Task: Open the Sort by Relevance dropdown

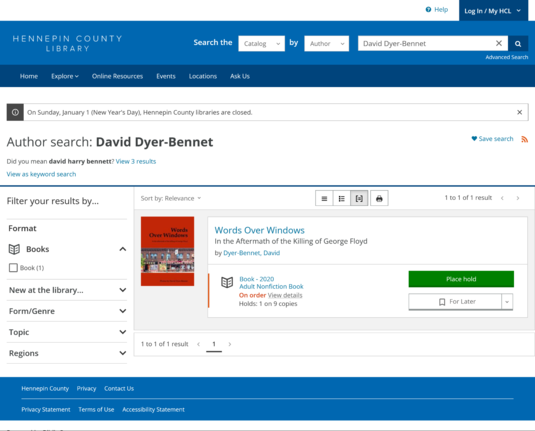Action: click(171, 198)
